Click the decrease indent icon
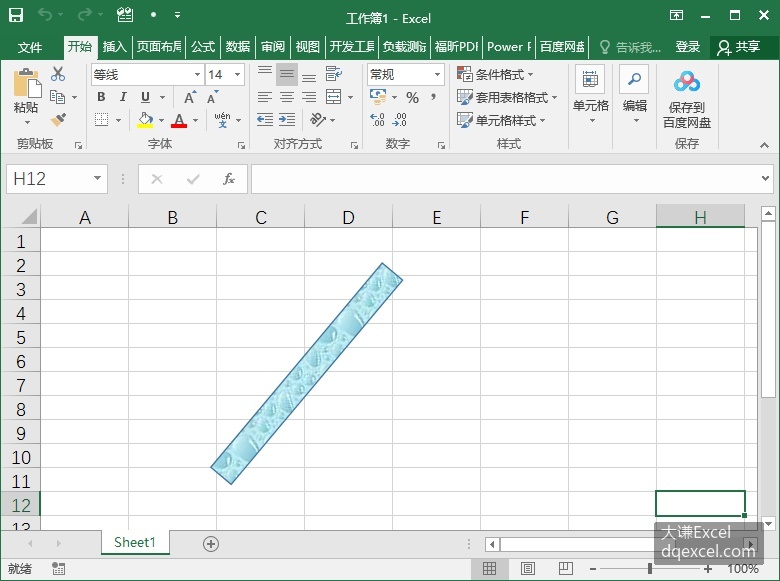Image resolution: width=780 pixels, height=581 pixels. point(265,120)
